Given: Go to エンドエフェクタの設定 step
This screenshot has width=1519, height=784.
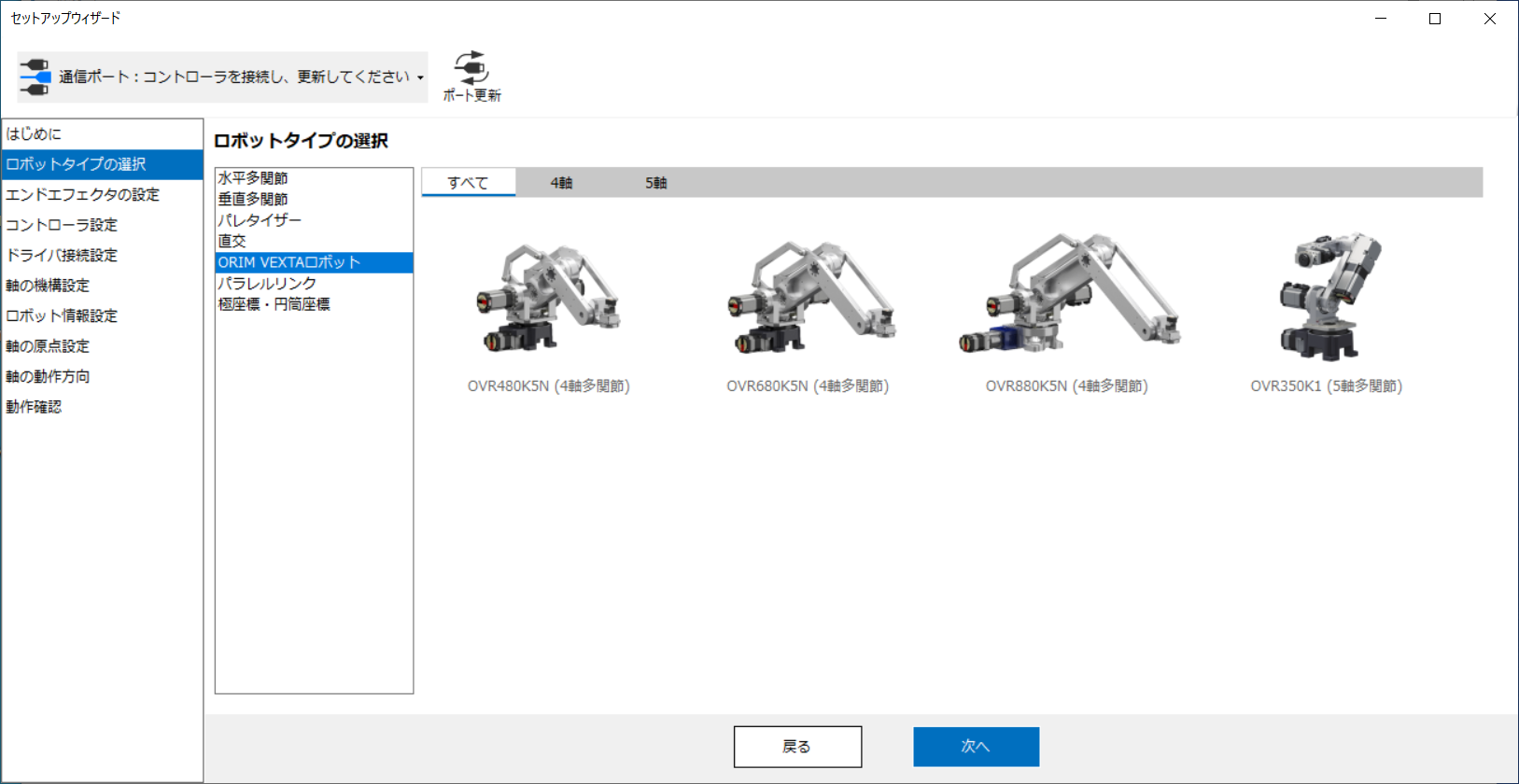Looking at the screenshot, I should pyautogui.click(x=83, y=194).
